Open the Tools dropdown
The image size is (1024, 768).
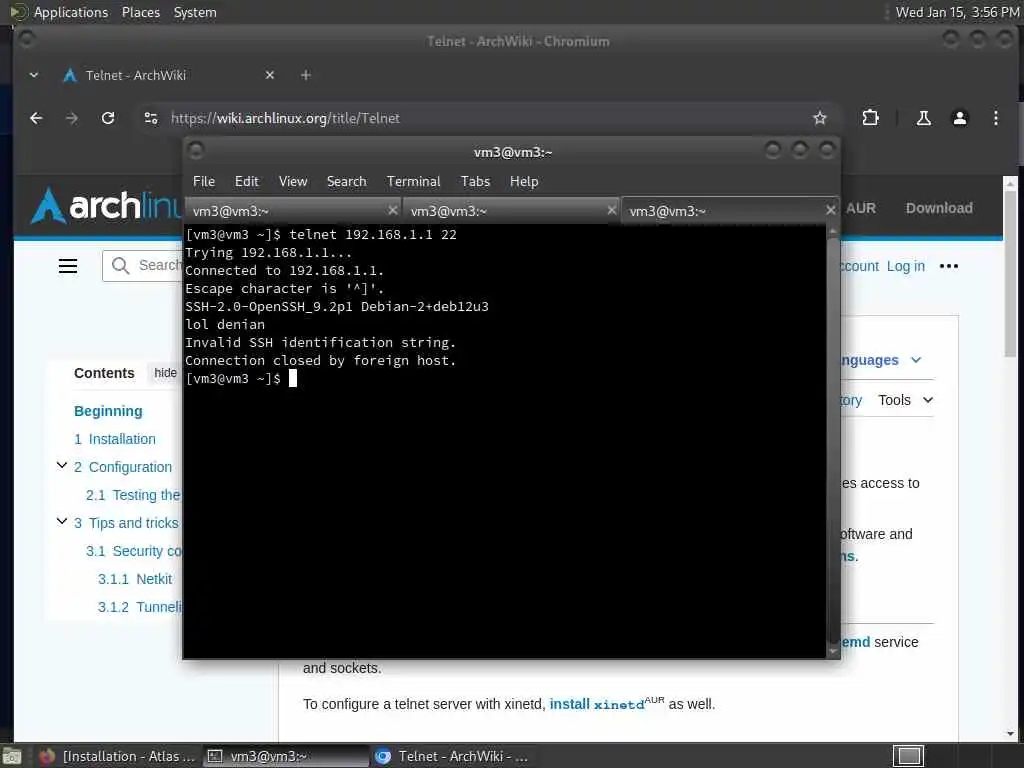[x=905, y=400]
